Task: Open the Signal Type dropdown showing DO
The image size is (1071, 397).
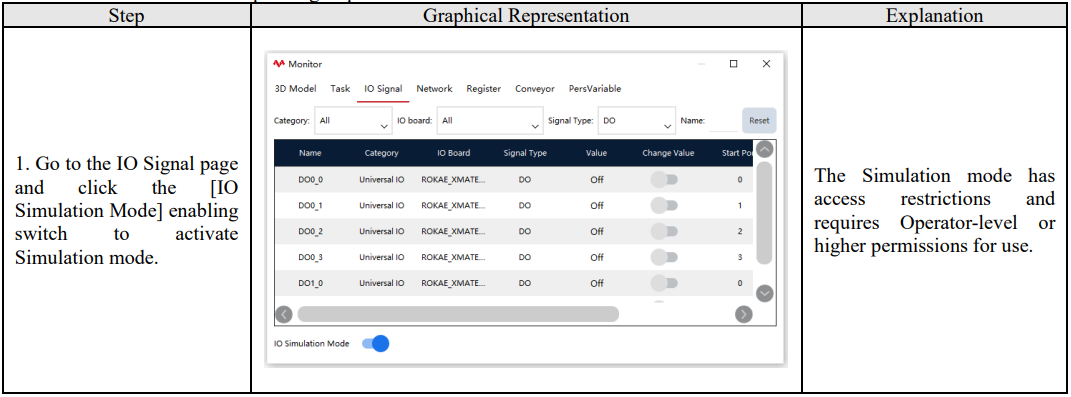Action: pyautogui.click(x=637, y=120)
